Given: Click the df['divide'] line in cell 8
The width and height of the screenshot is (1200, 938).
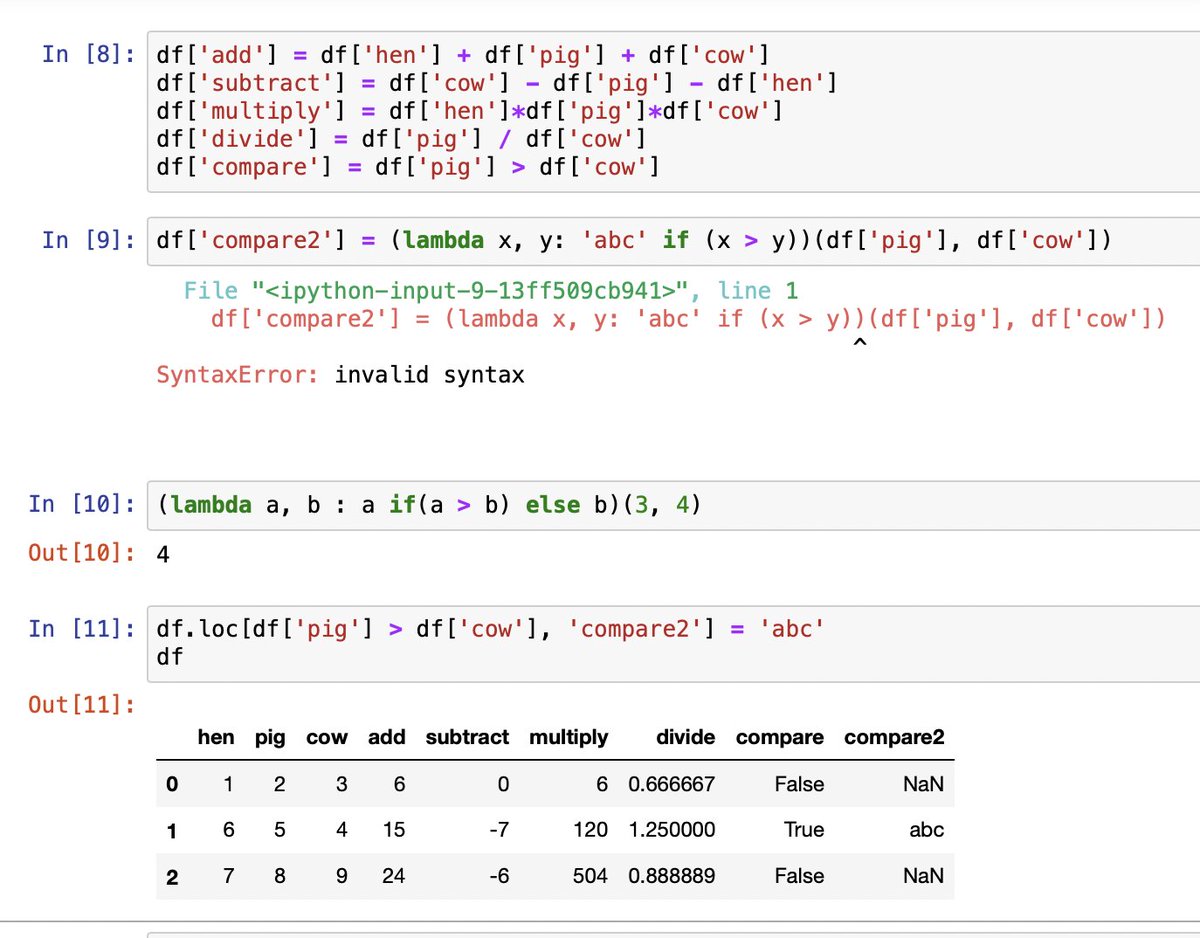Looking at the screenshot, I should (x=402, y=138).
